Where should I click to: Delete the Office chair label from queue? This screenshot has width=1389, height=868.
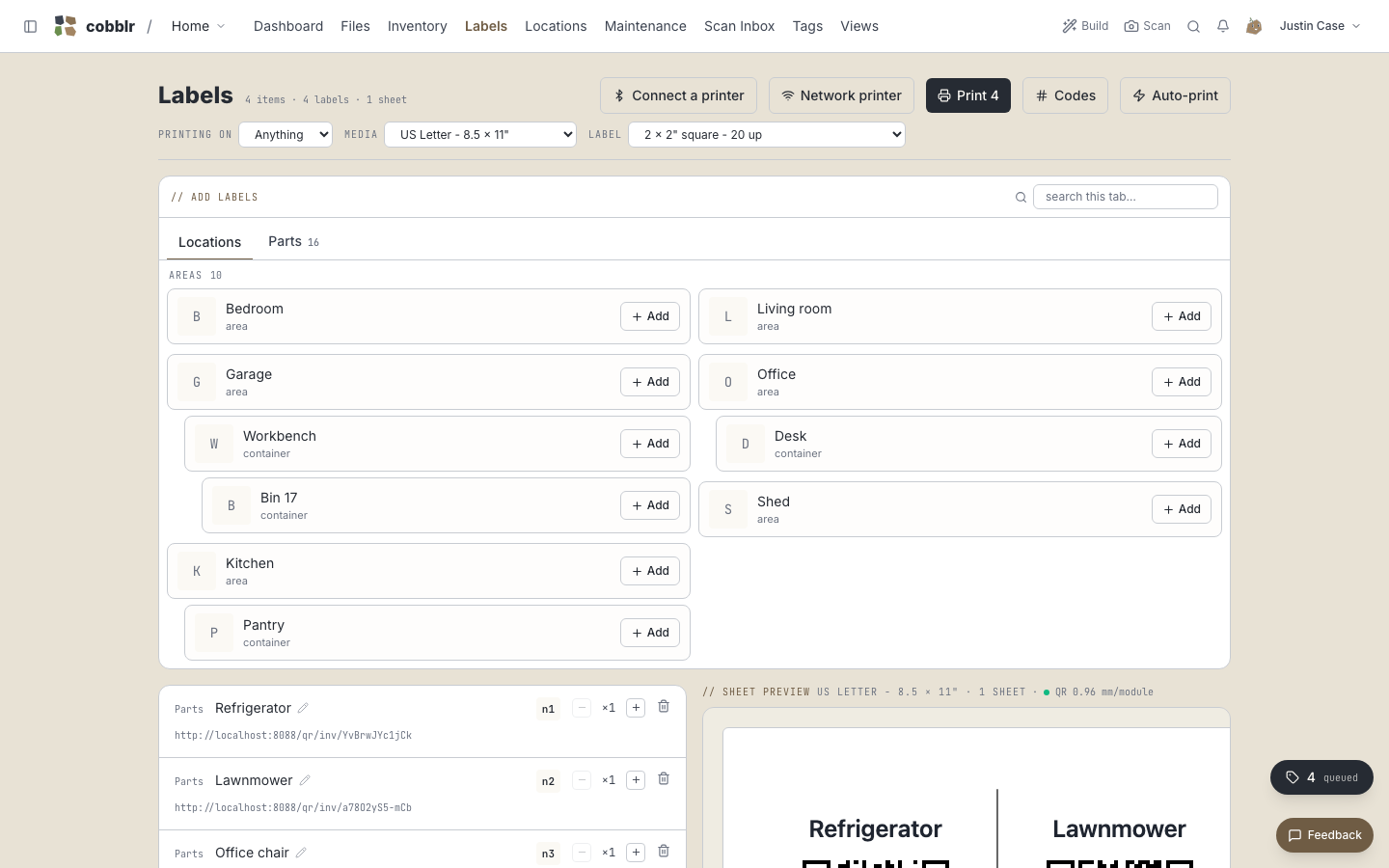tap(664, 852)
